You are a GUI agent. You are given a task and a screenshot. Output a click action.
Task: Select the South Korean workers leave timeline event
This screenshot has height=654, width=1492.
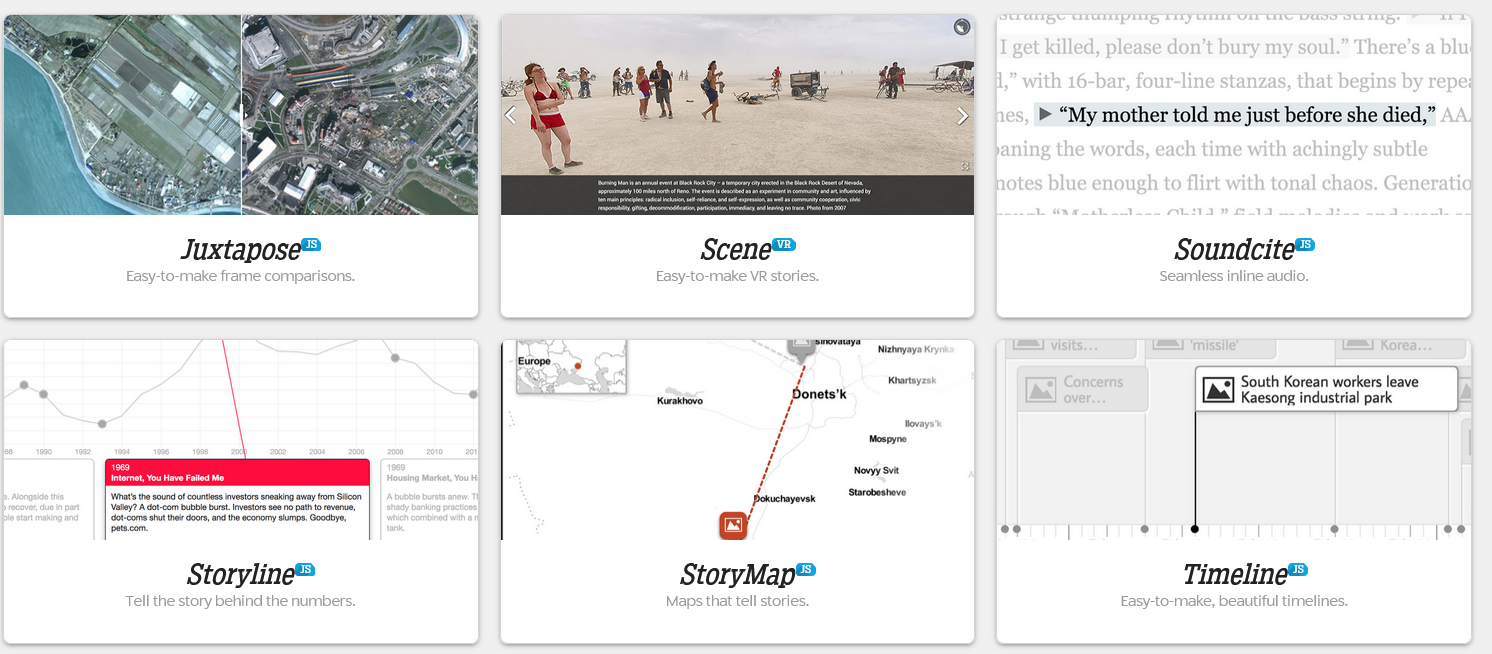point(1326,389)
